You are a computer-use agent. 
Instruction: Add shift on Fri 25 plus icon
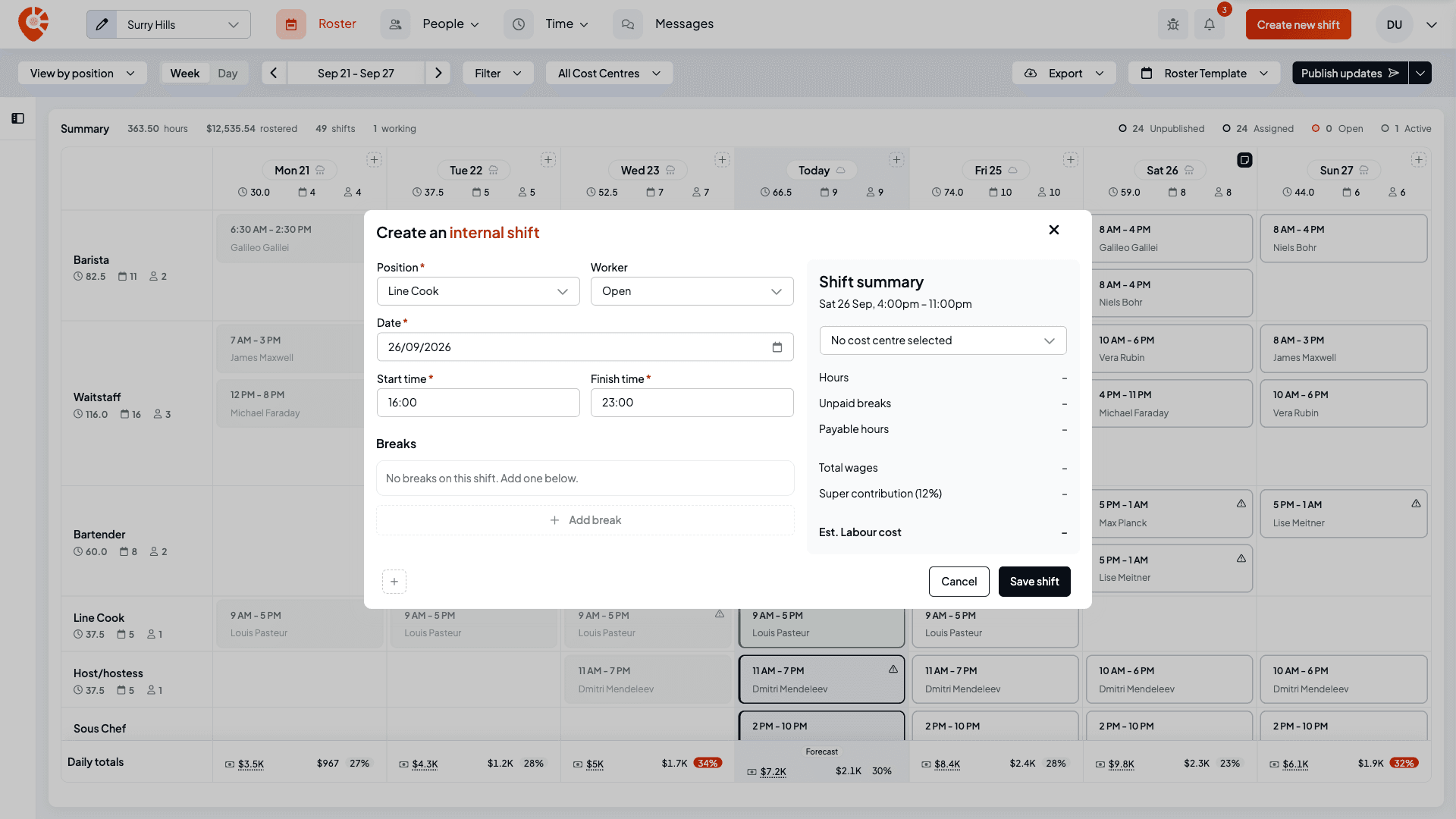click(1071, 160)
